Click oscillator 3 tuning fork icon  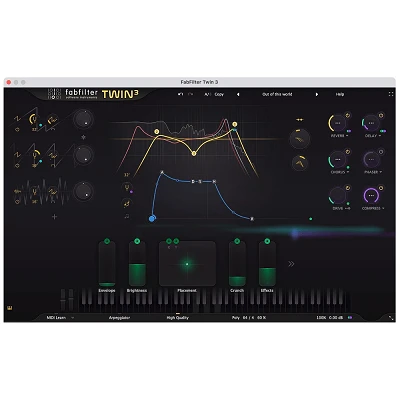(x=35, y=191)
